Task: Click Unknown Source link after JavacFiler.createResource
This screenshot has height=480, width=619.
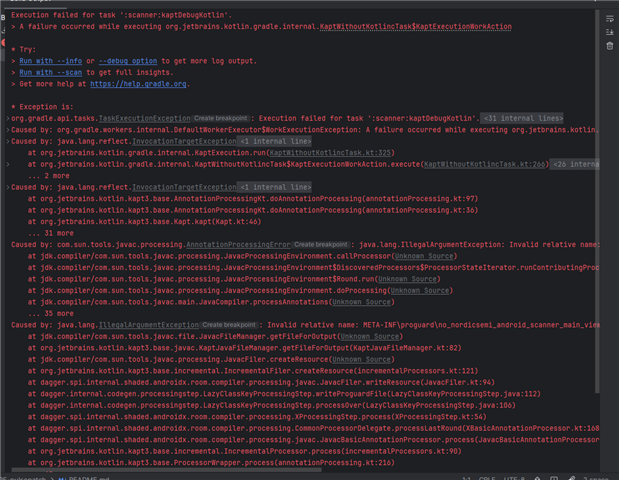Action: (361, 359)
